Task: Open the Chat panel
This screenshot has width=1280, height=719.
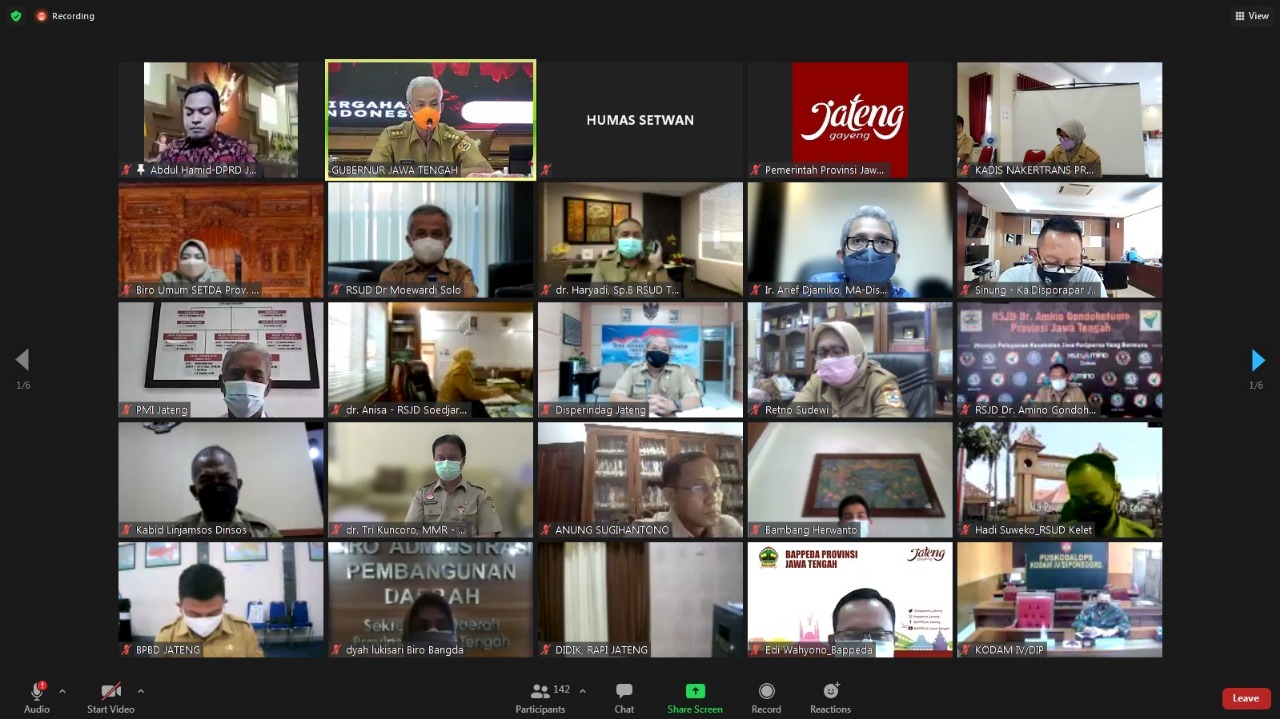Action: click(x=624, y=697)
